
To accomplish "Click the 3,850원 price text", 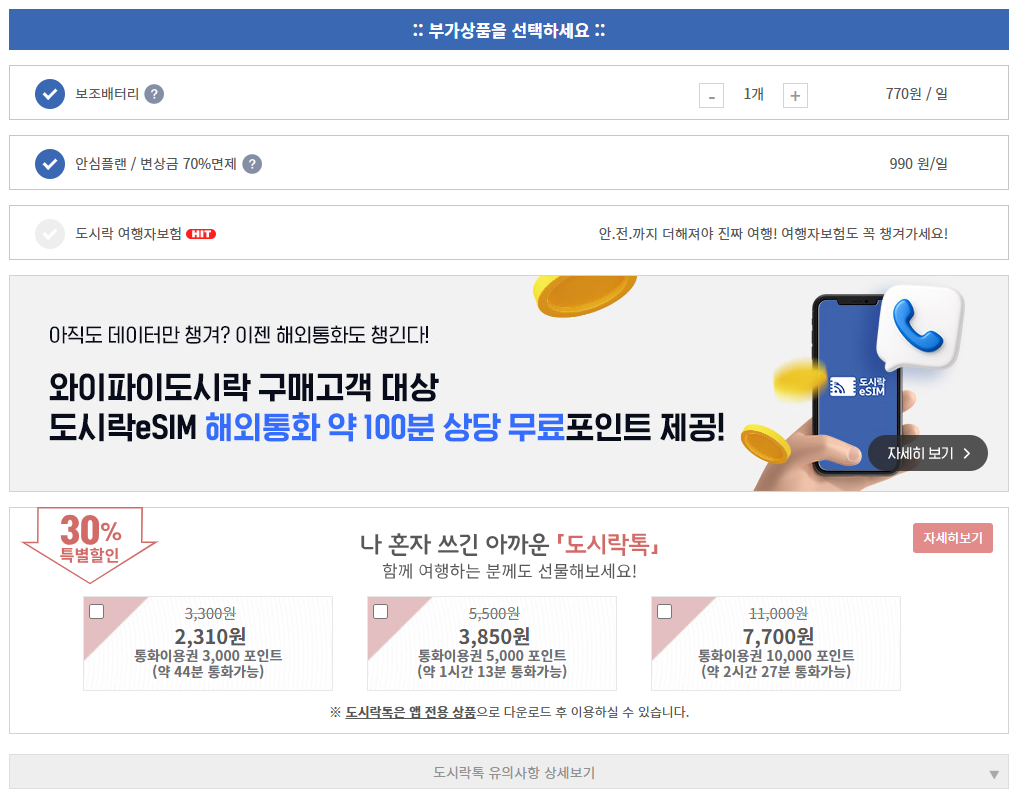I will point(494,636).
